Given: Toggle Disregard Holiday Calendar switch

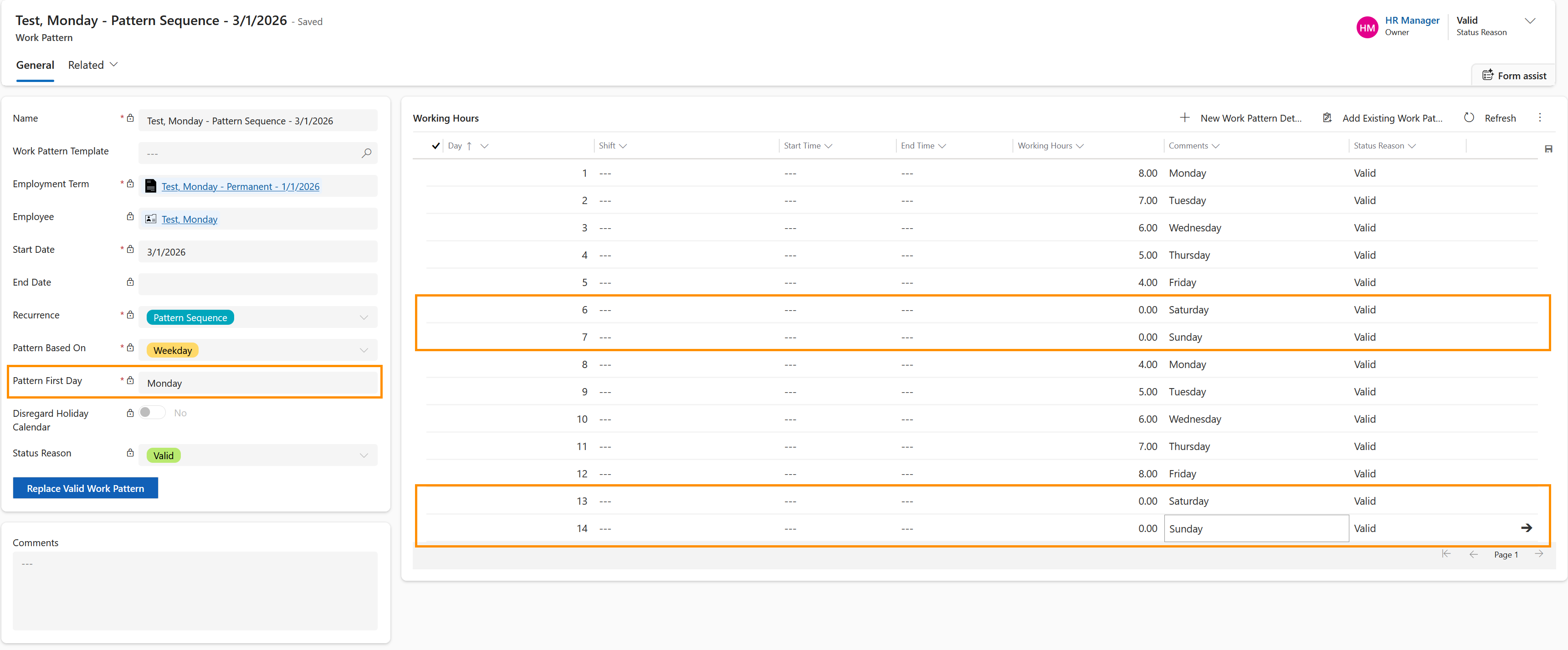Looking at the screenshot, I should 152,413.
